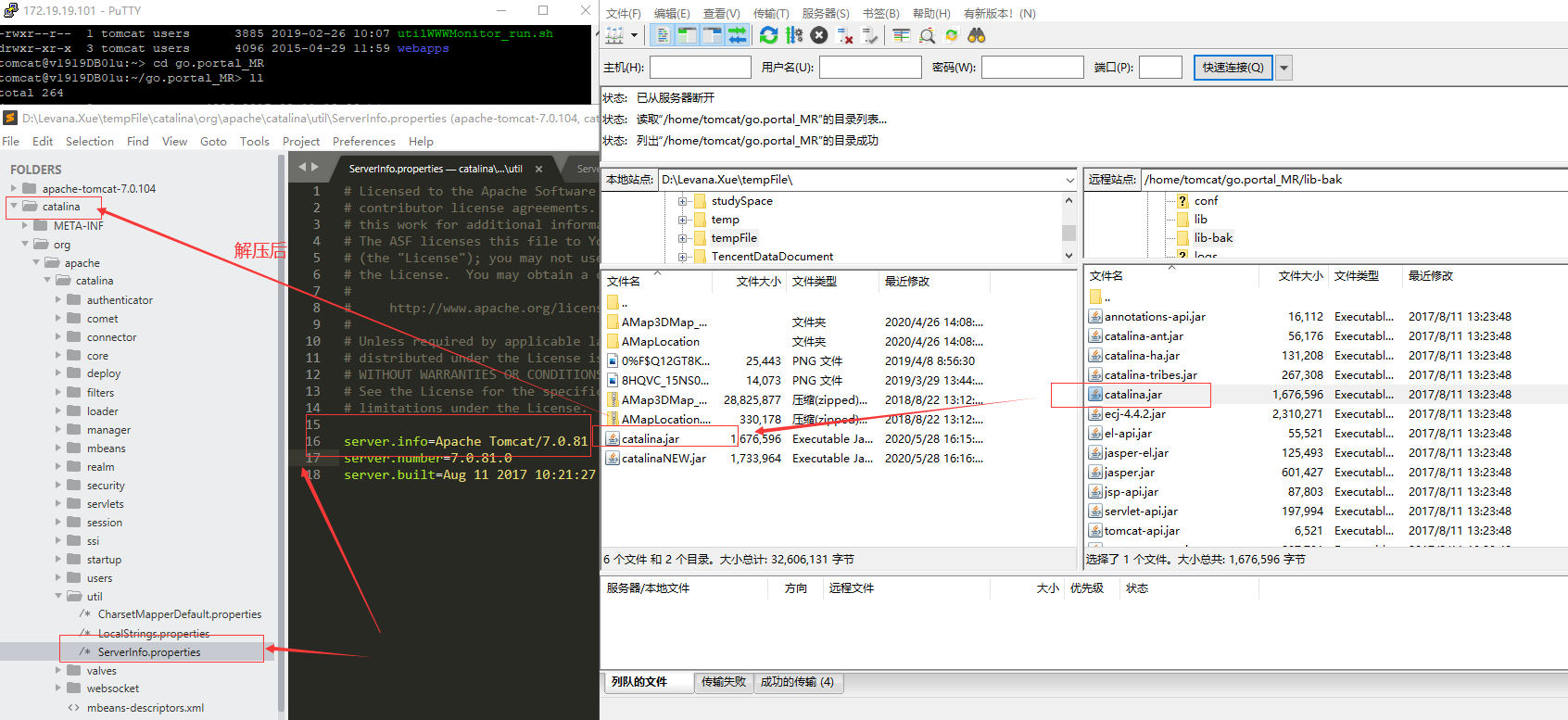Screen dimensions: 1568x720
Task: Toggle the local directory tree display
Action: [687, 35]
